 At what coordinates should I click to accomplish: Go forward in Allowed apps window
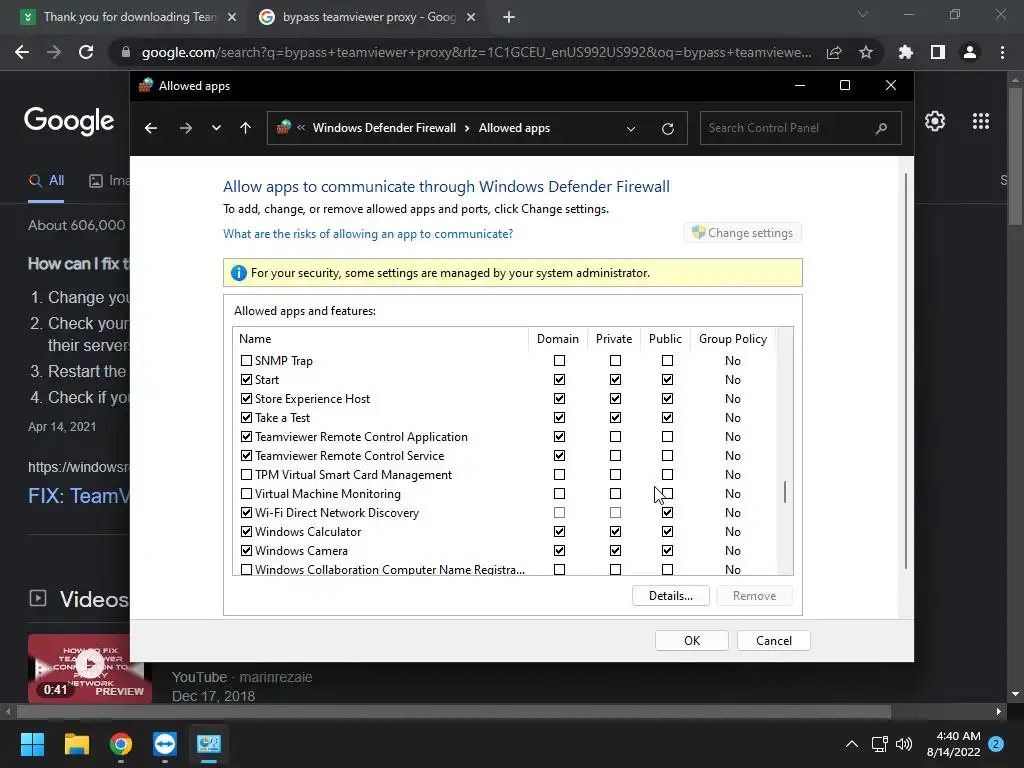pyautogui.click(x=186, y=128)
